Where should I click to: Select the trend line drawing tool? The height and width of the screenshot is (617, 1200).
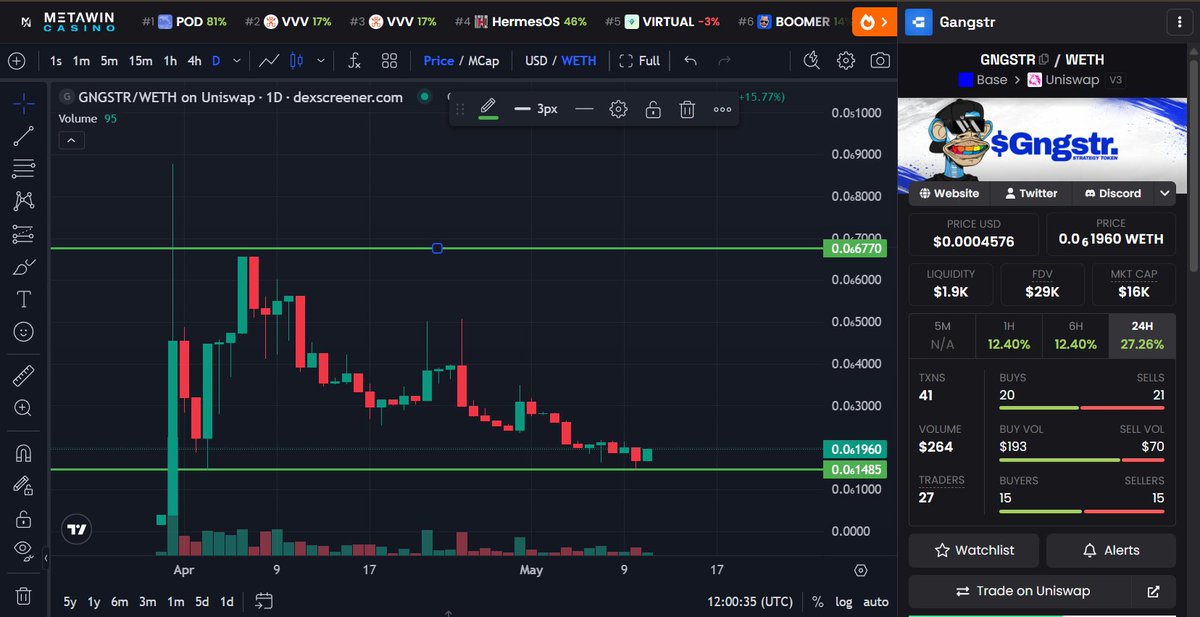[24, 136]
